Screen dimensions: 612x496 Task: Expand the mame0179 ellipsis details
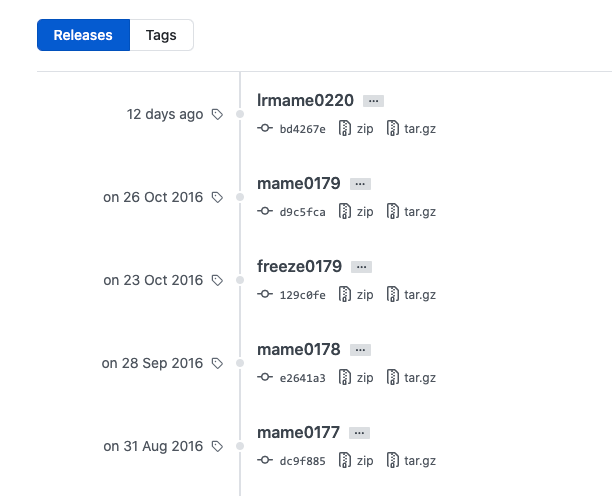pyautogui.click(x=360, y=184)
